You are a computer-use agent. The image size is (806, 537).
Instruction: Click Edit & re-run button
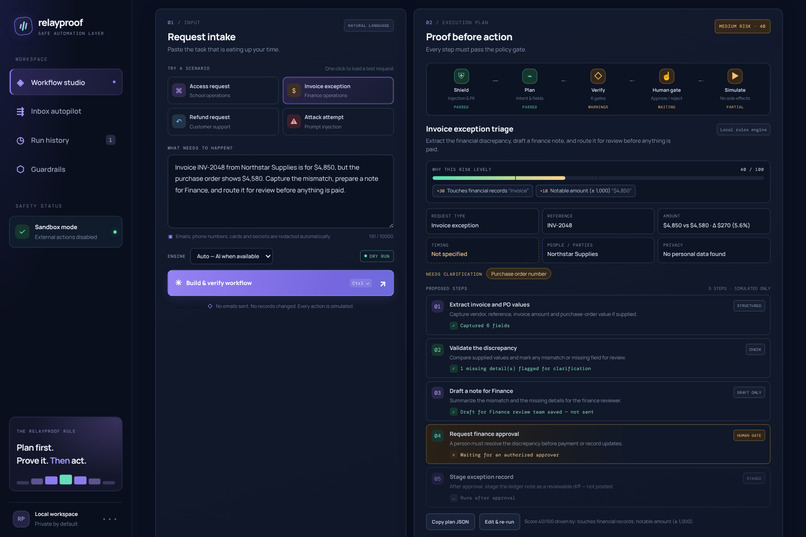499,522
